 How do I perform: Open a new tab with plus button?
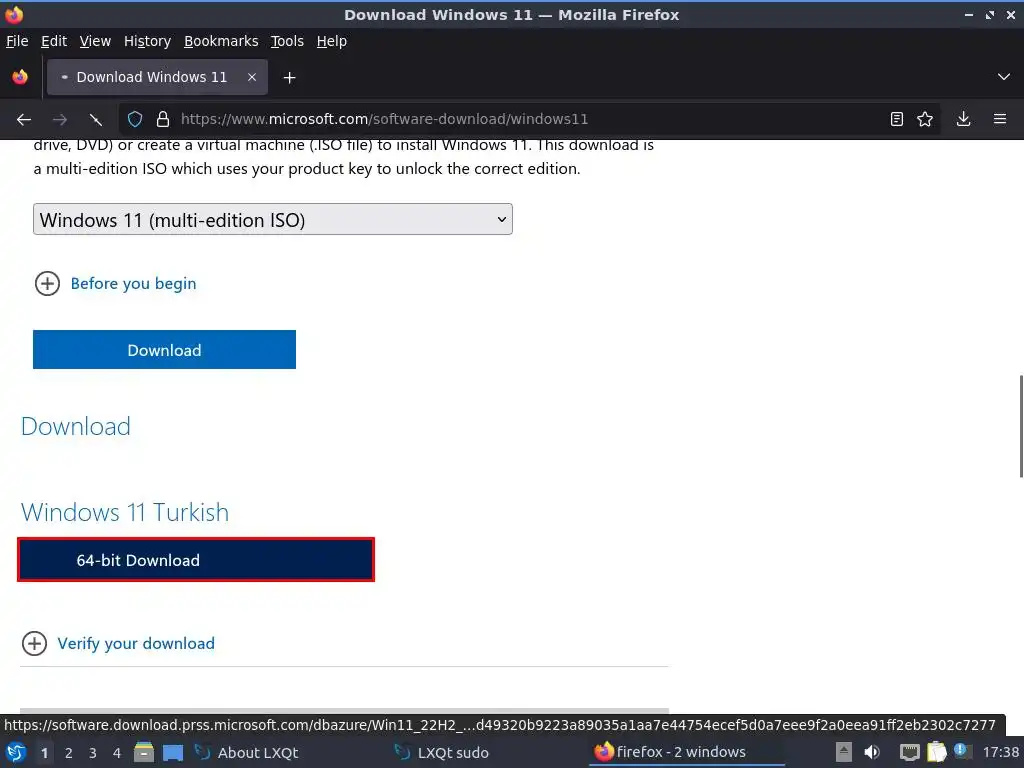click(x=289, y=78)
